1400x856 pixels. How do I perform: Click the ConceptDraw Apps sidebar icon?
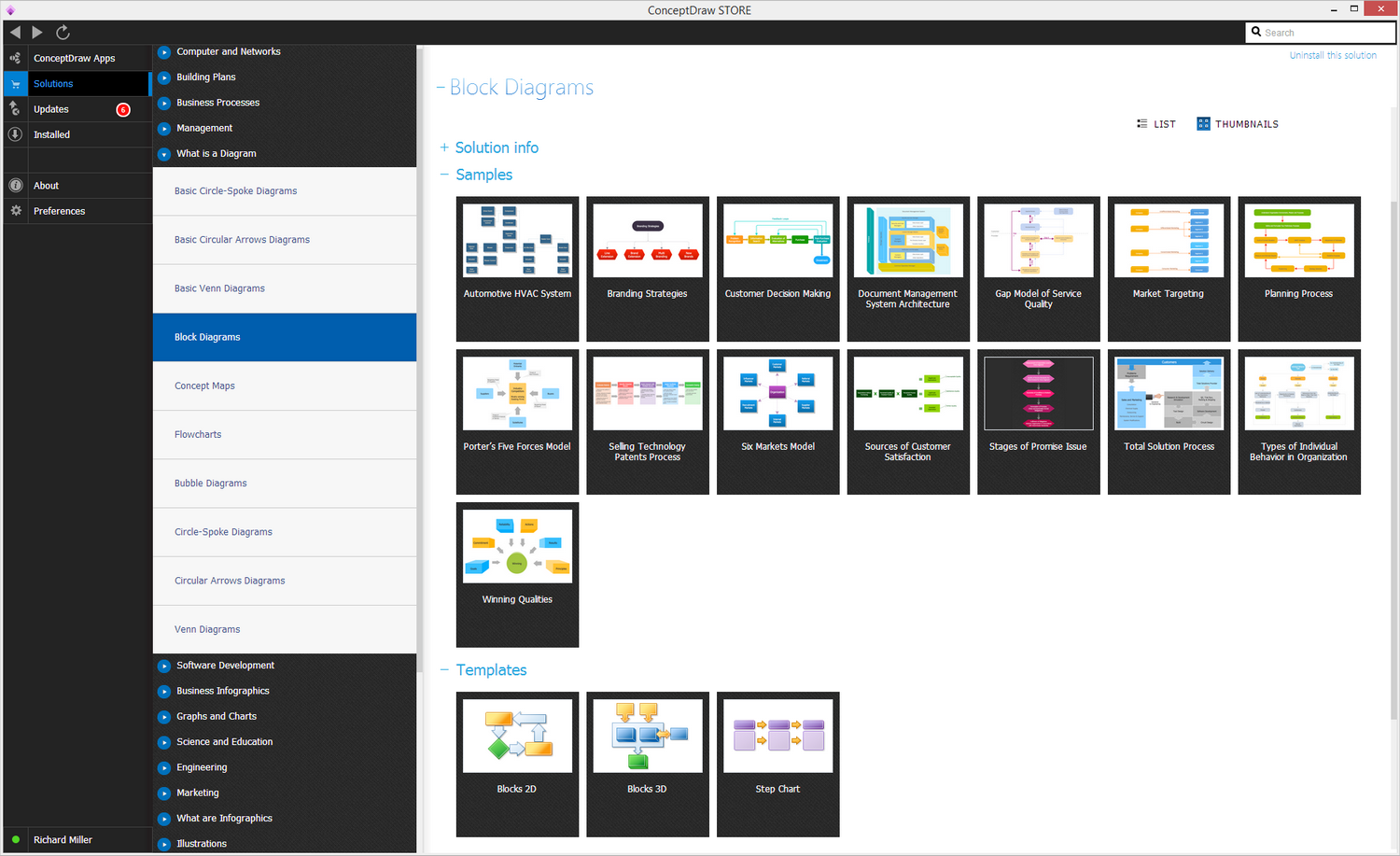point(15,58)
